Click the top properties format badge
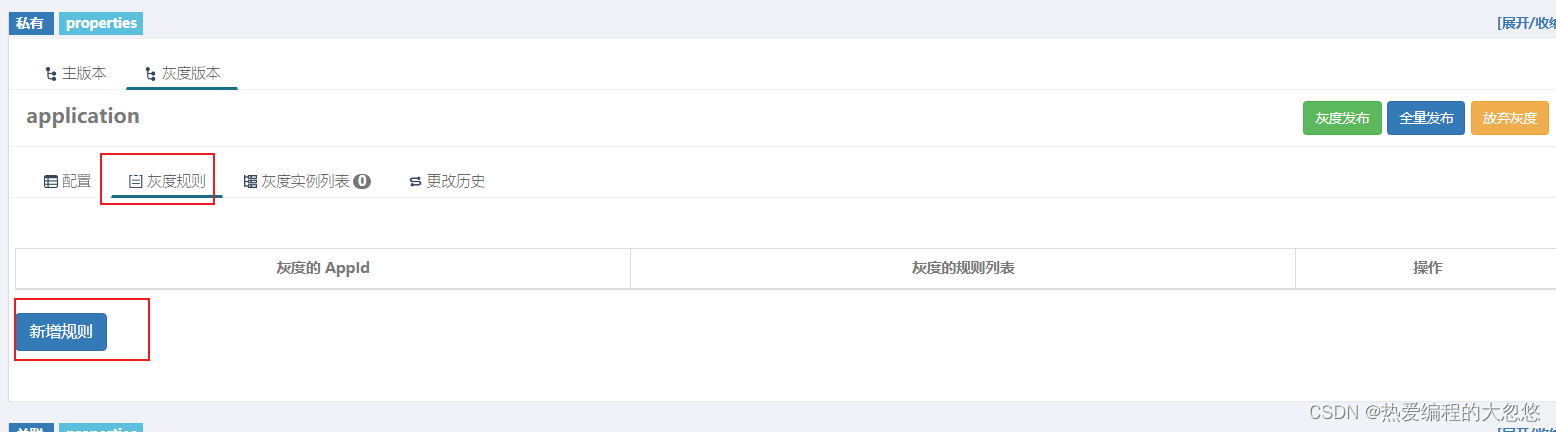This screenshot has height=432, width=1556. point(101,23)
